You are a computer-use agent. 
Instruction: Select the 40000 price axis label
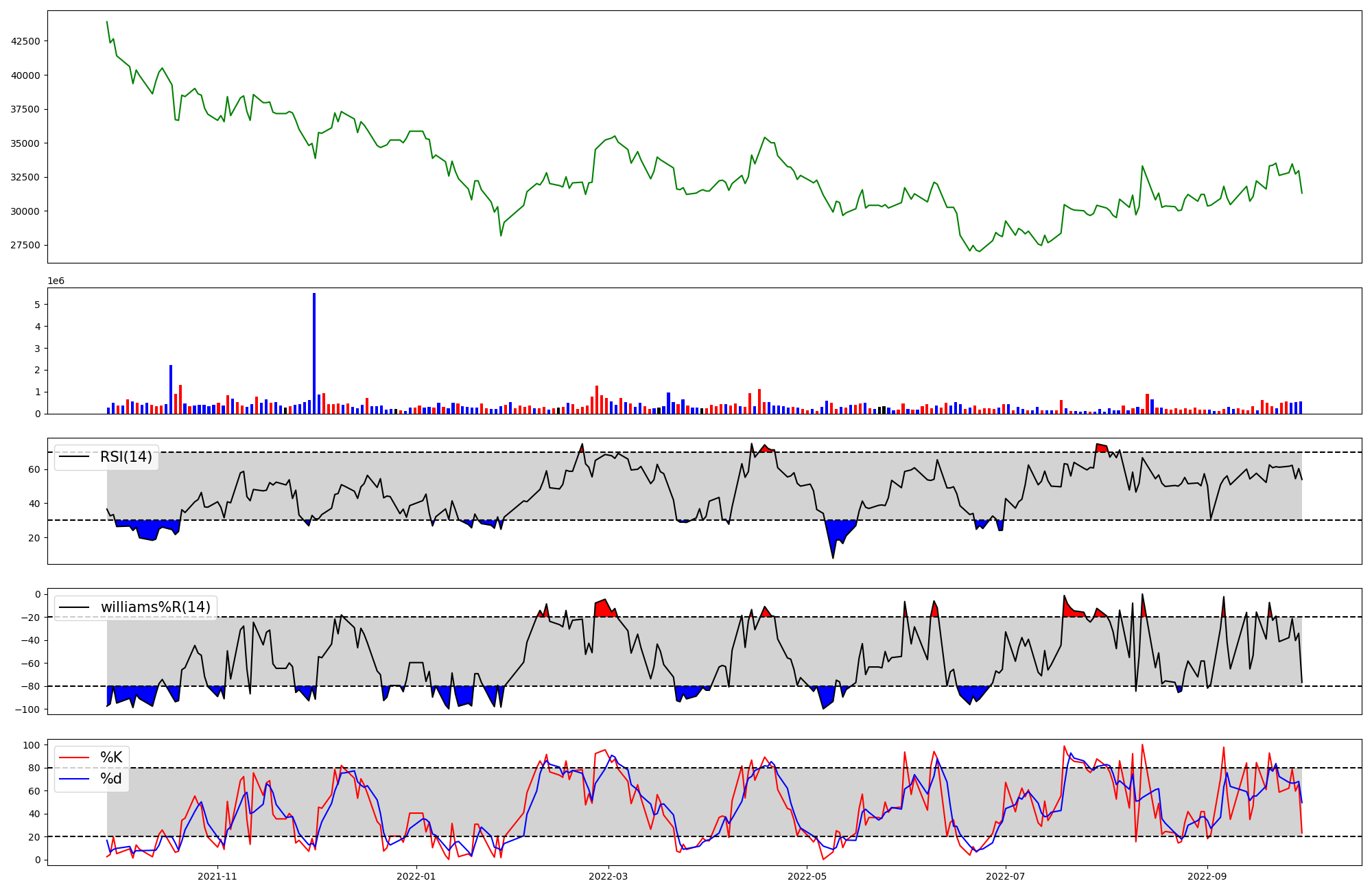25,75
